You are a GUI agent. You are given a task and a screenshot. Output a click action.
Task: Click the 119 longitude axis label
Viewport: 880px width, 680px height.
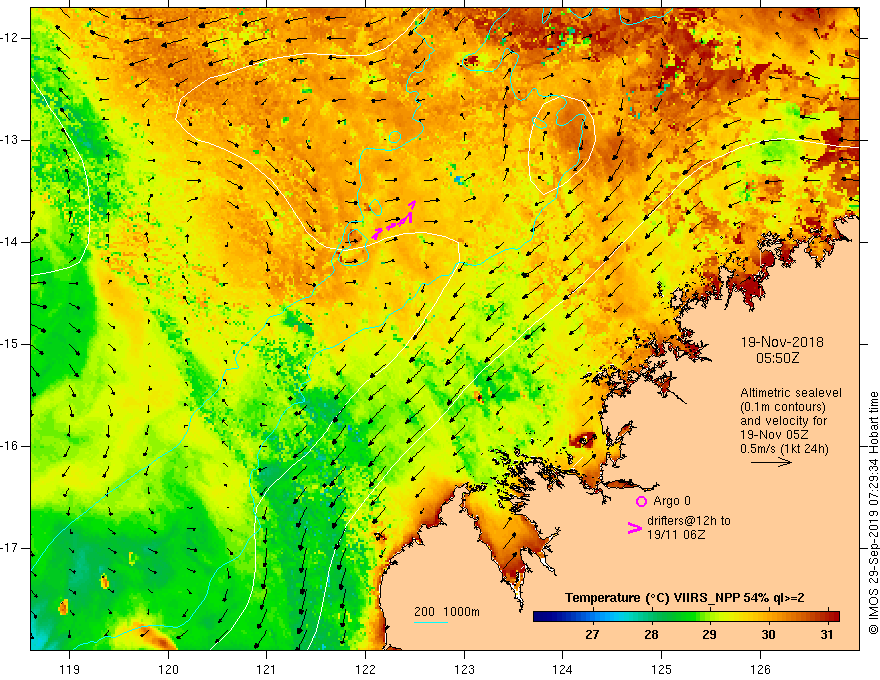(x=70, y=669)
